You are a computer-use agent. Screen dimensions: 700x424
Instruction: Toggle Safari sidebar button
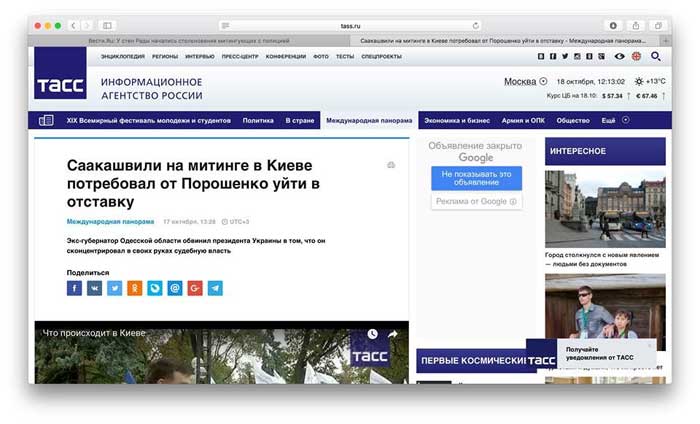tap(108, 25)
